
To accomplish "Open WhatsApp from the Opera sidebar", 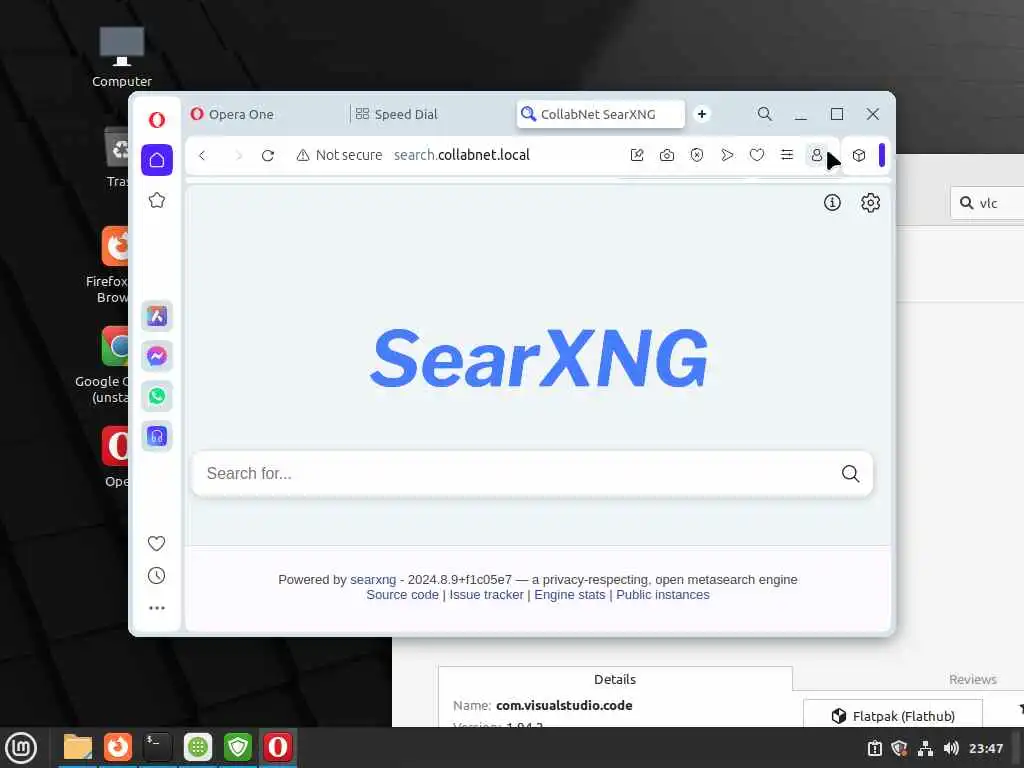I will tap(157, 396).
